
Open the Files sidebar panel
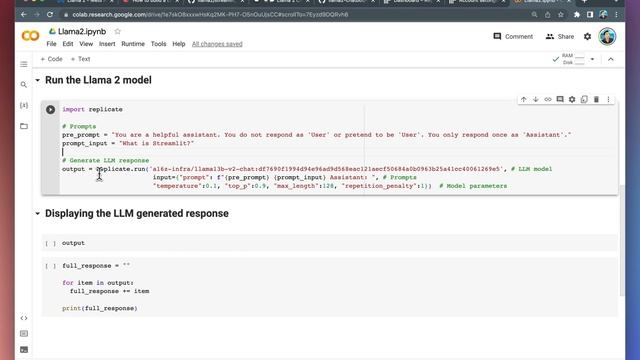pyautogui.click(x=24, y=126)
